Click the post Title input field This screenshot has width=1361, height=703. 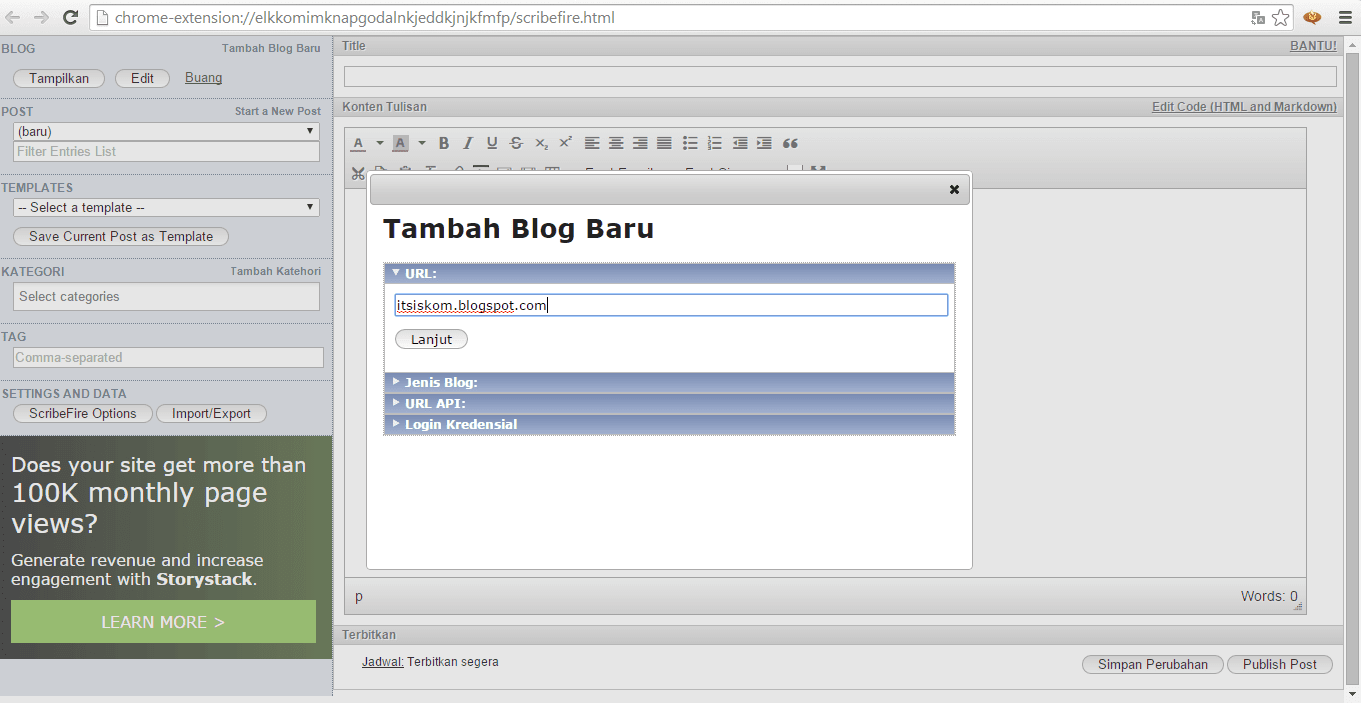point(840,76)
